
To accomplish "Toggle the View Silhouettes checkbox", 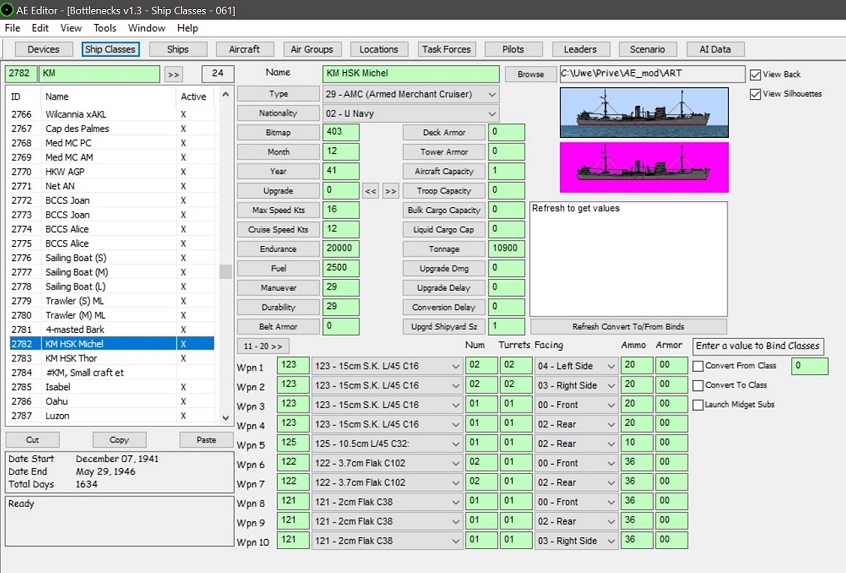I will [x=755, y=94].
